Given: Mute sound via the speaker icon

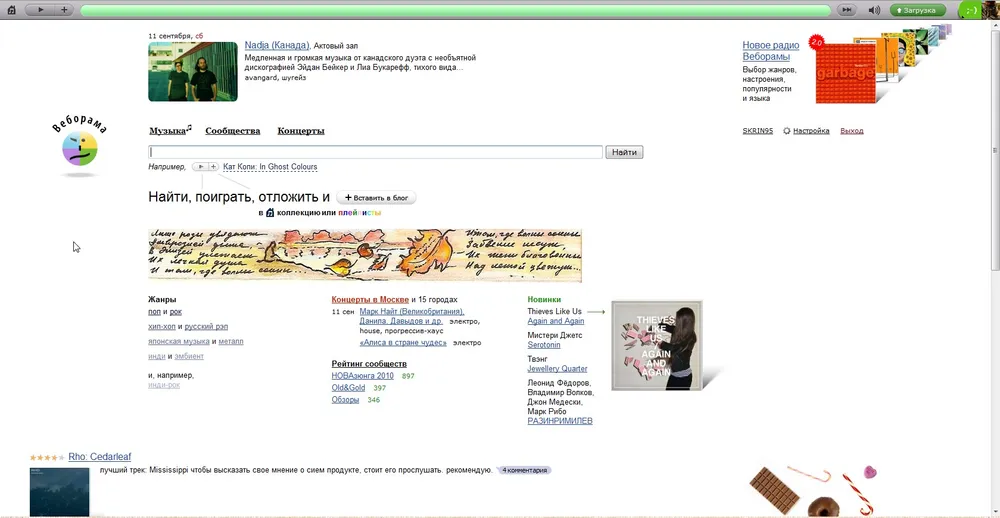Looking at the screenshot, I should (874, 10).
